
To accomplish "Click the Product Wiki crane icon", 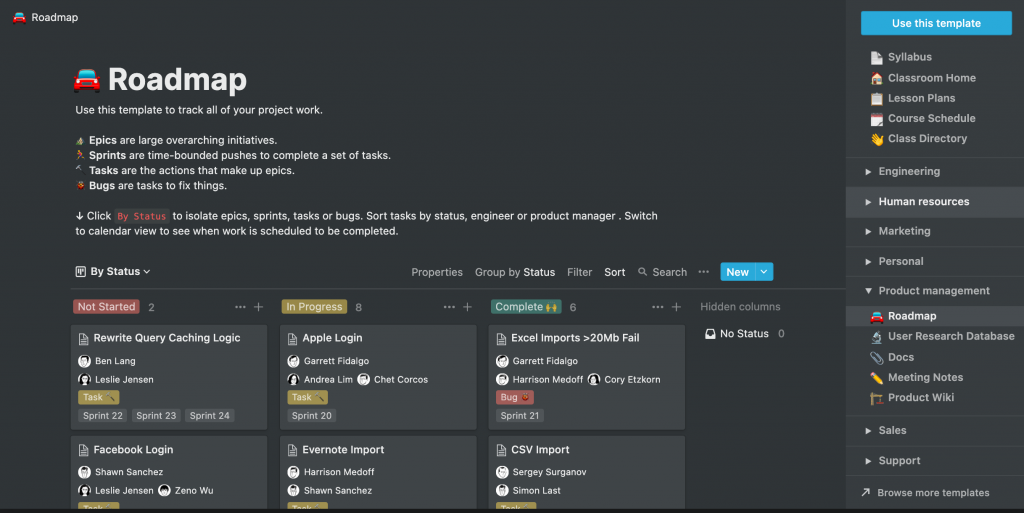I will [876, 398].
